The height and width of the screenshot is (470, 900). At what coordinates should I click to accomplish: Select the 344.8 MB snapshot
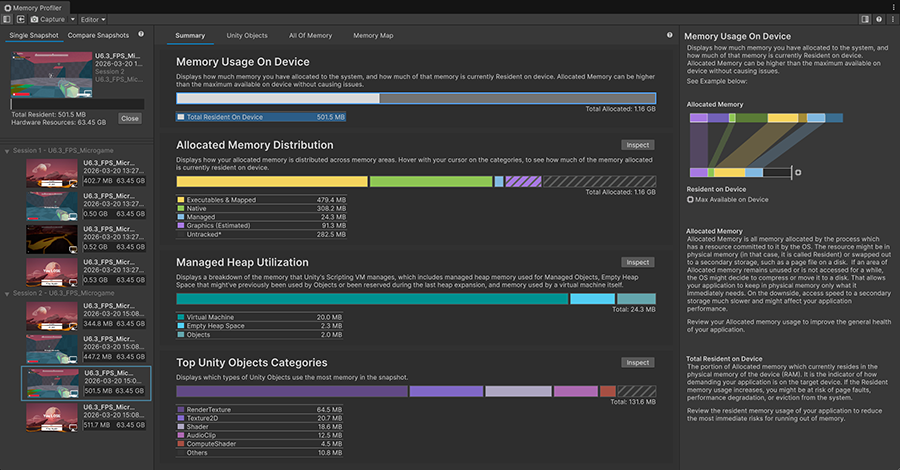tap(86, 316)
